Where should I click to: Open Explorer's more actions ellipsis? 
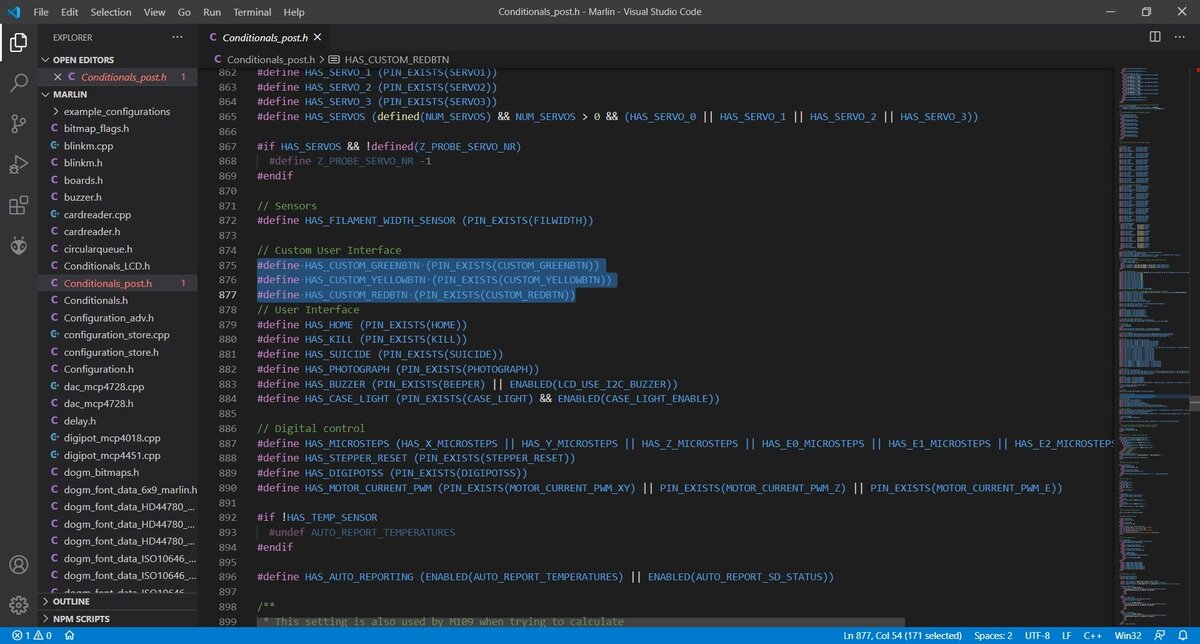point(177,37)
